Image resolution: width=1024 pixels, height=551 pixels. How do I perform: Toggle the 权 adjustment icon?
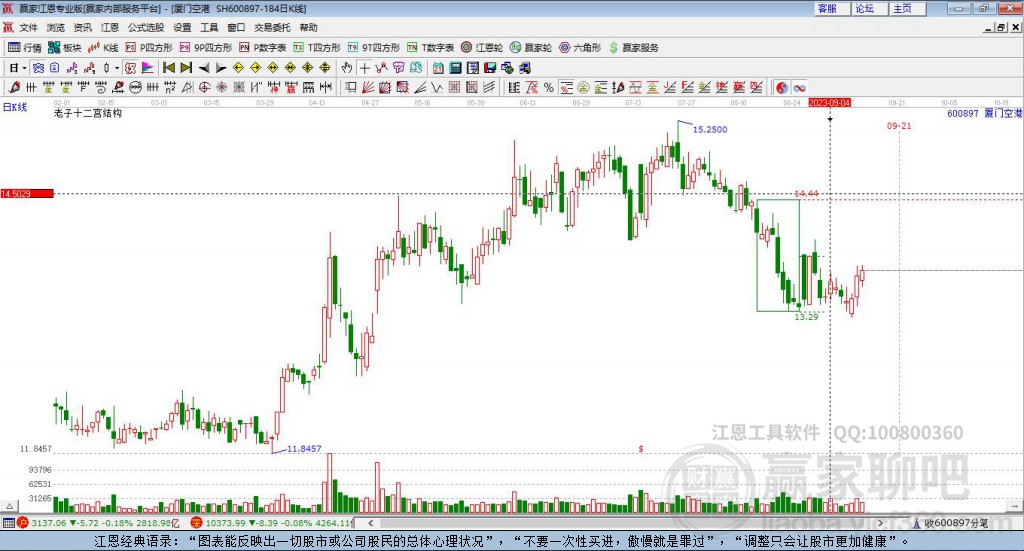click(130, 68)
